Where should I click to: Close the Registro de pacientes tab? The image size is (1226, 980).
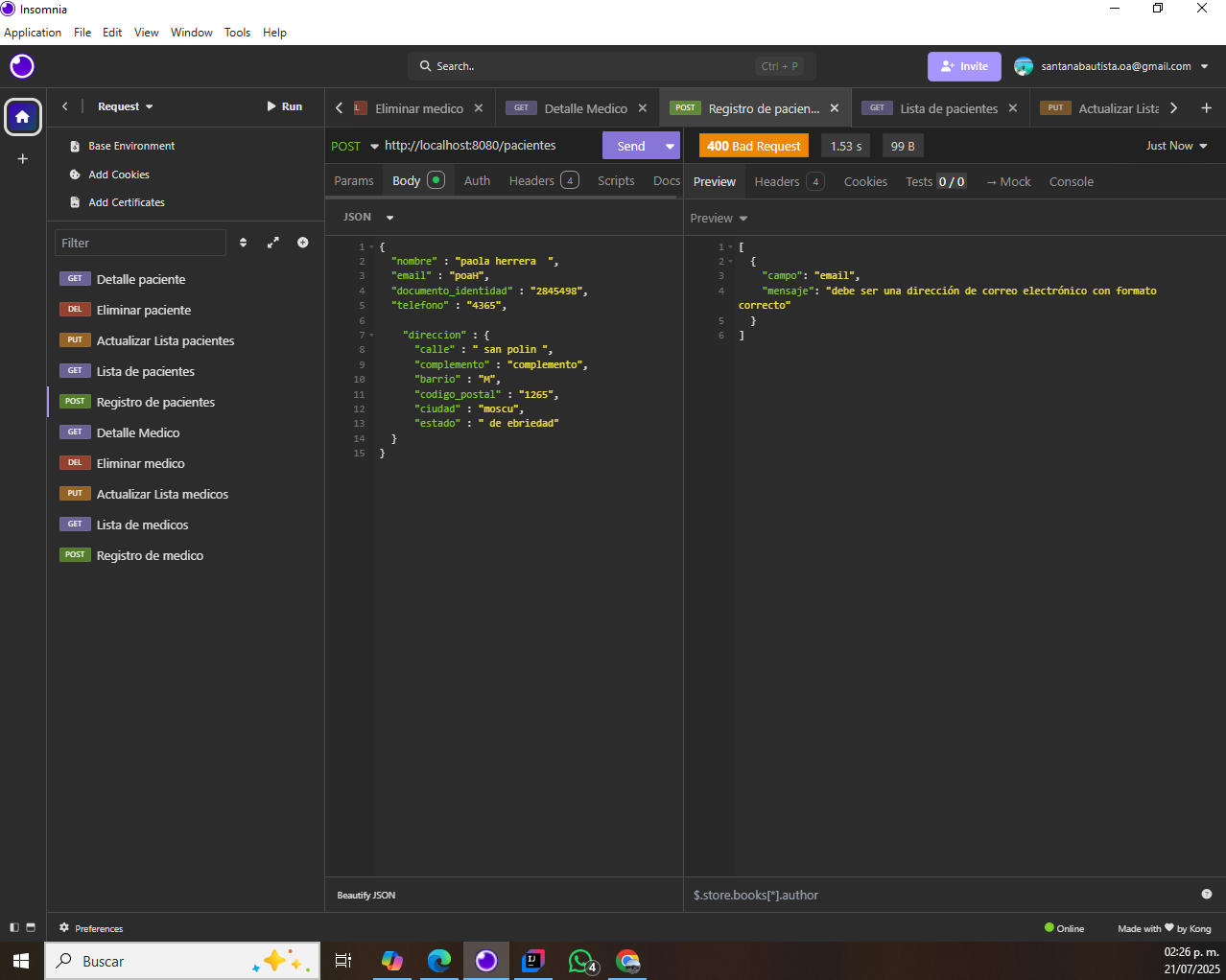(x=835, y=108)
